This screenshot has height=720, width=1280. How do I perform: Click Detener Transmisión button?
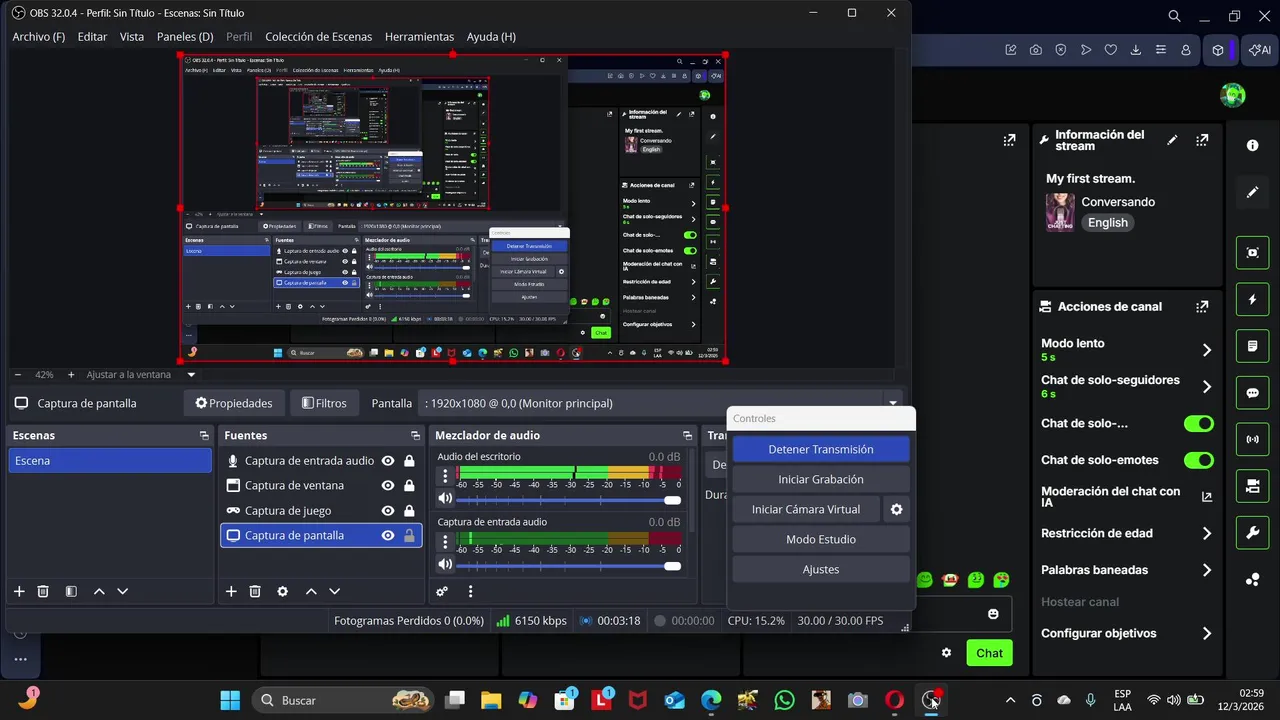pyautogui.click(x=821, y=449)
